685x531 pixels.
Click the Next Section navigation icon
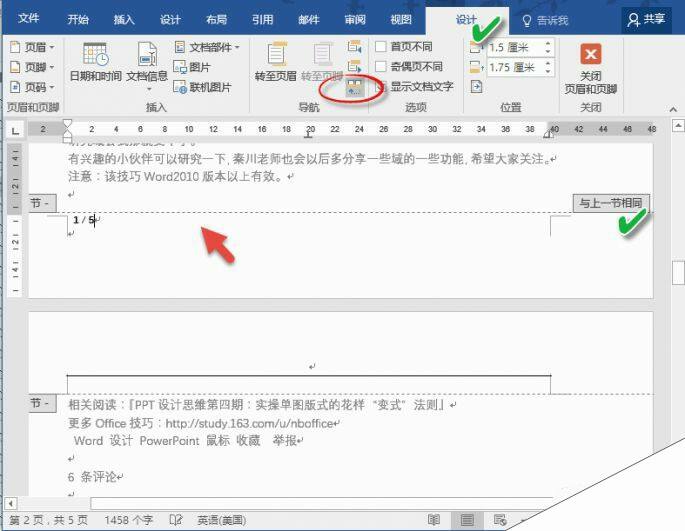(354, 66)
